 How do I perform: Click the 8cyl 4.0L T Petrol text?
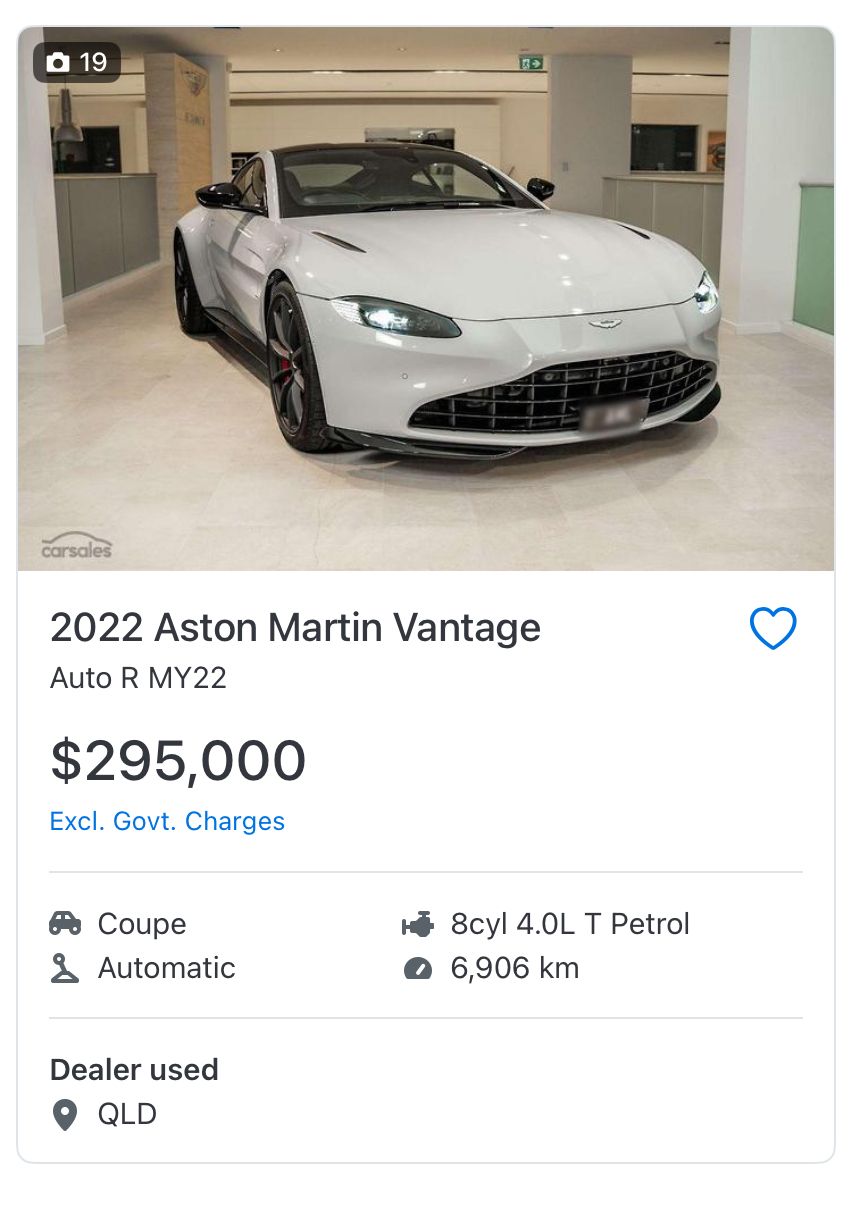pyautogui.click(x=570, y=924)
